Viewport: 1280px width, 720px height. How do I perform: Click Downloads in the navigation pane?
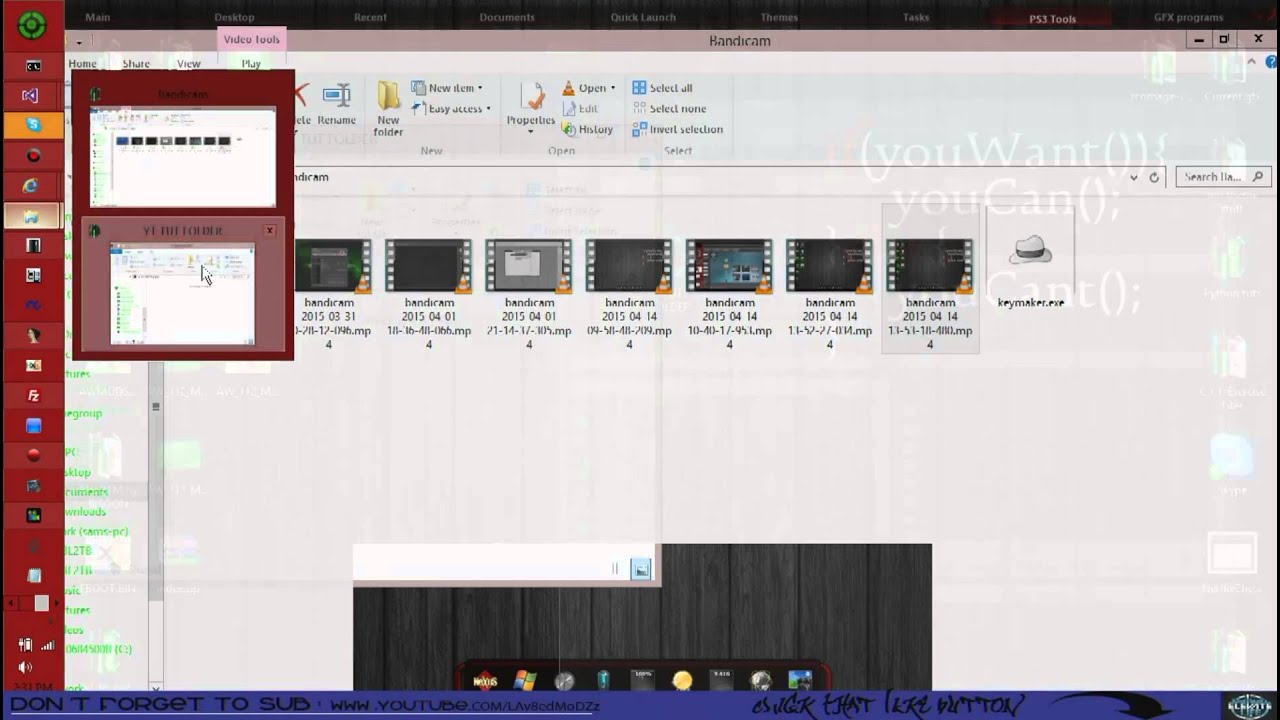(x=86, y=511)
